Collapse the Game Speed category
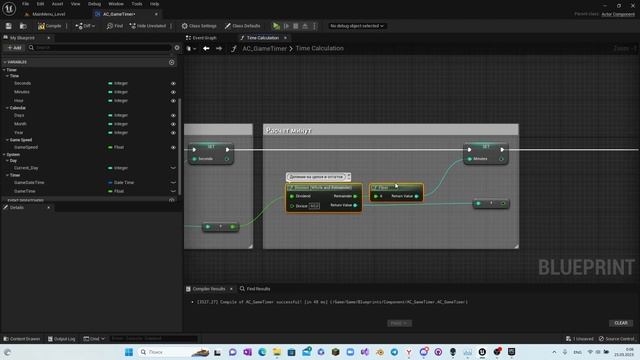 pos(7,140)
